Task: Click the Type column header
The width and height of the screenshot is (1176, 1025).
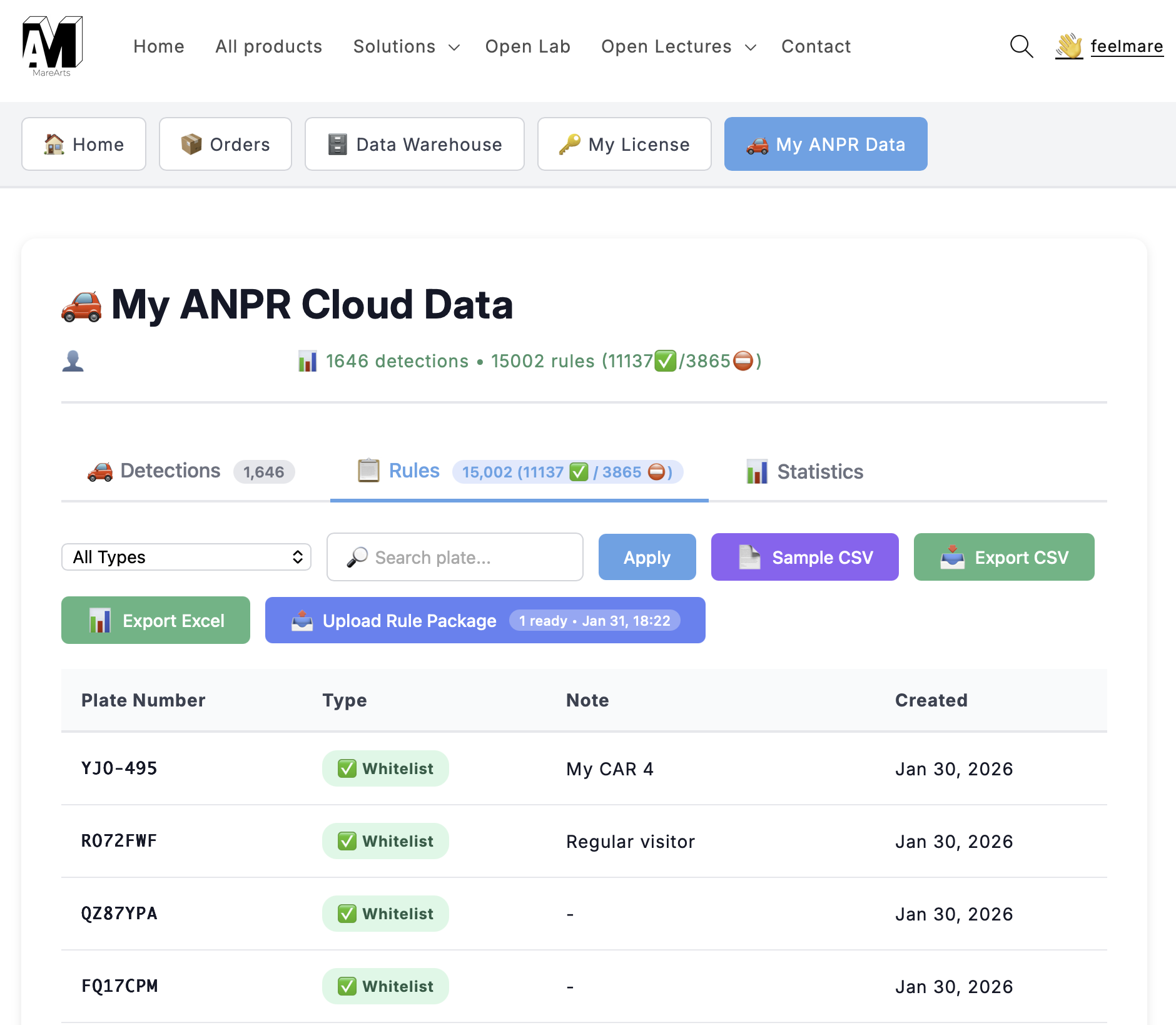Action: click(x=345, y=700)
